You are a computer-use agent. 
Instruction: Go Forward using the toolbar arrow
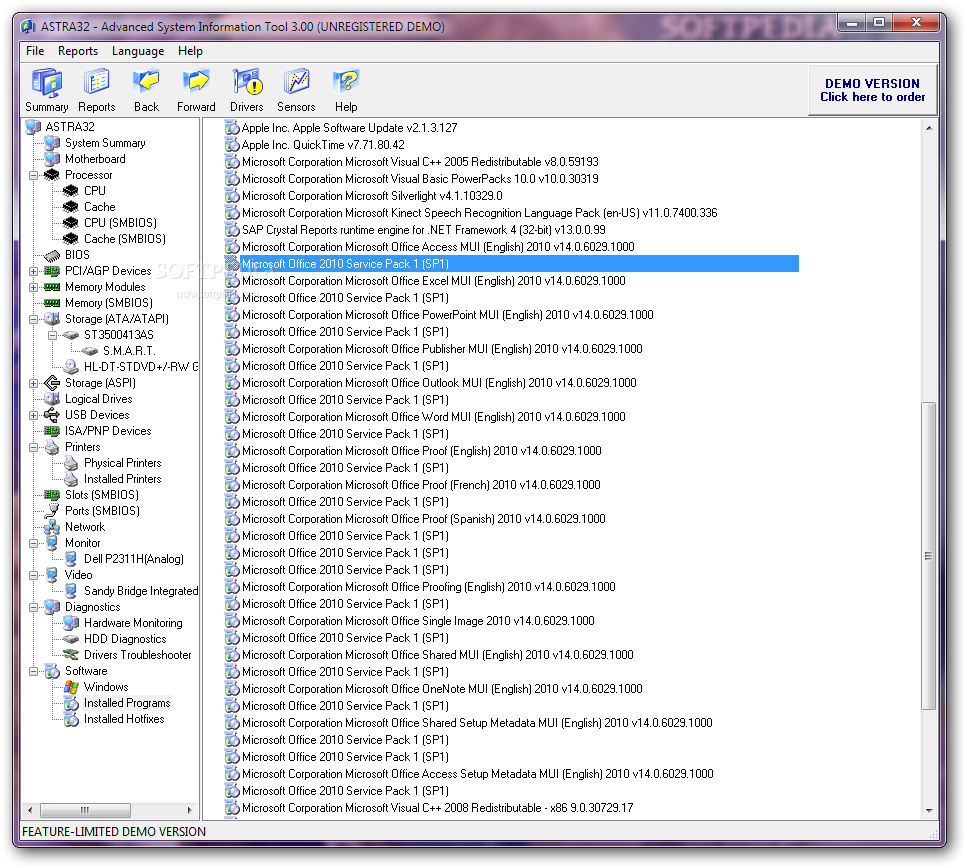tap(196, 83)
